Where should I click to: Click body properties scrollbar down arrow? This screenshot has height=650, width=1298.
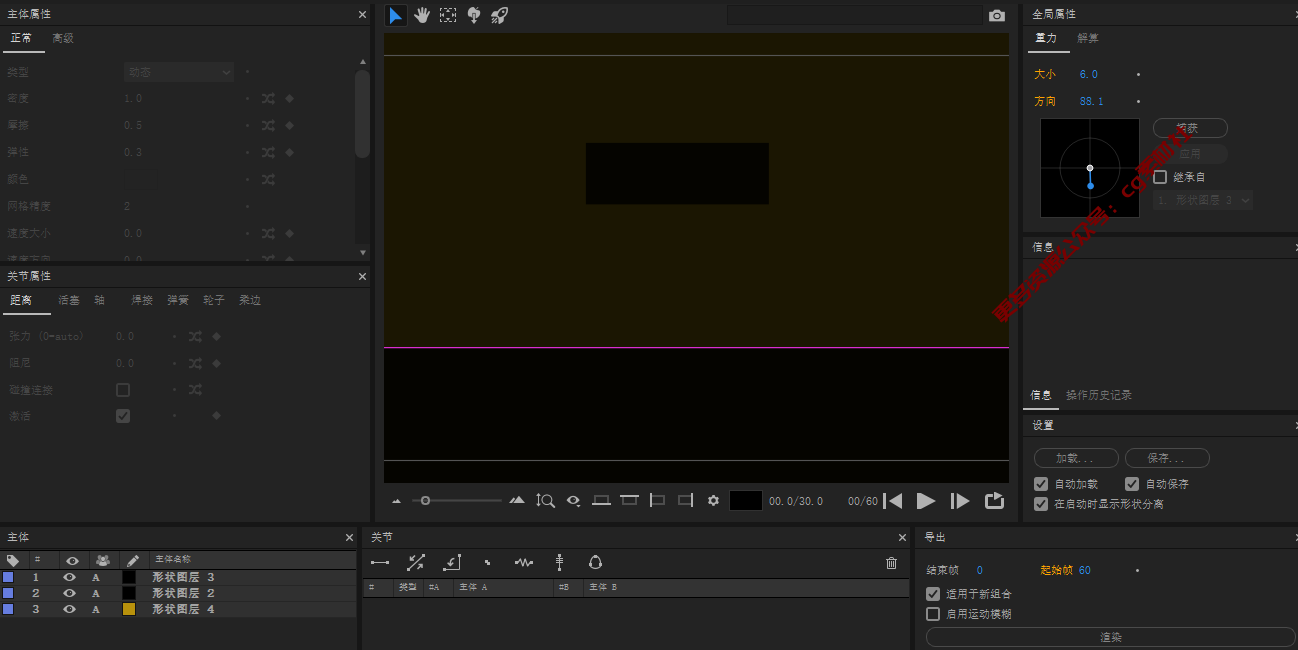(x=362, y=253)
